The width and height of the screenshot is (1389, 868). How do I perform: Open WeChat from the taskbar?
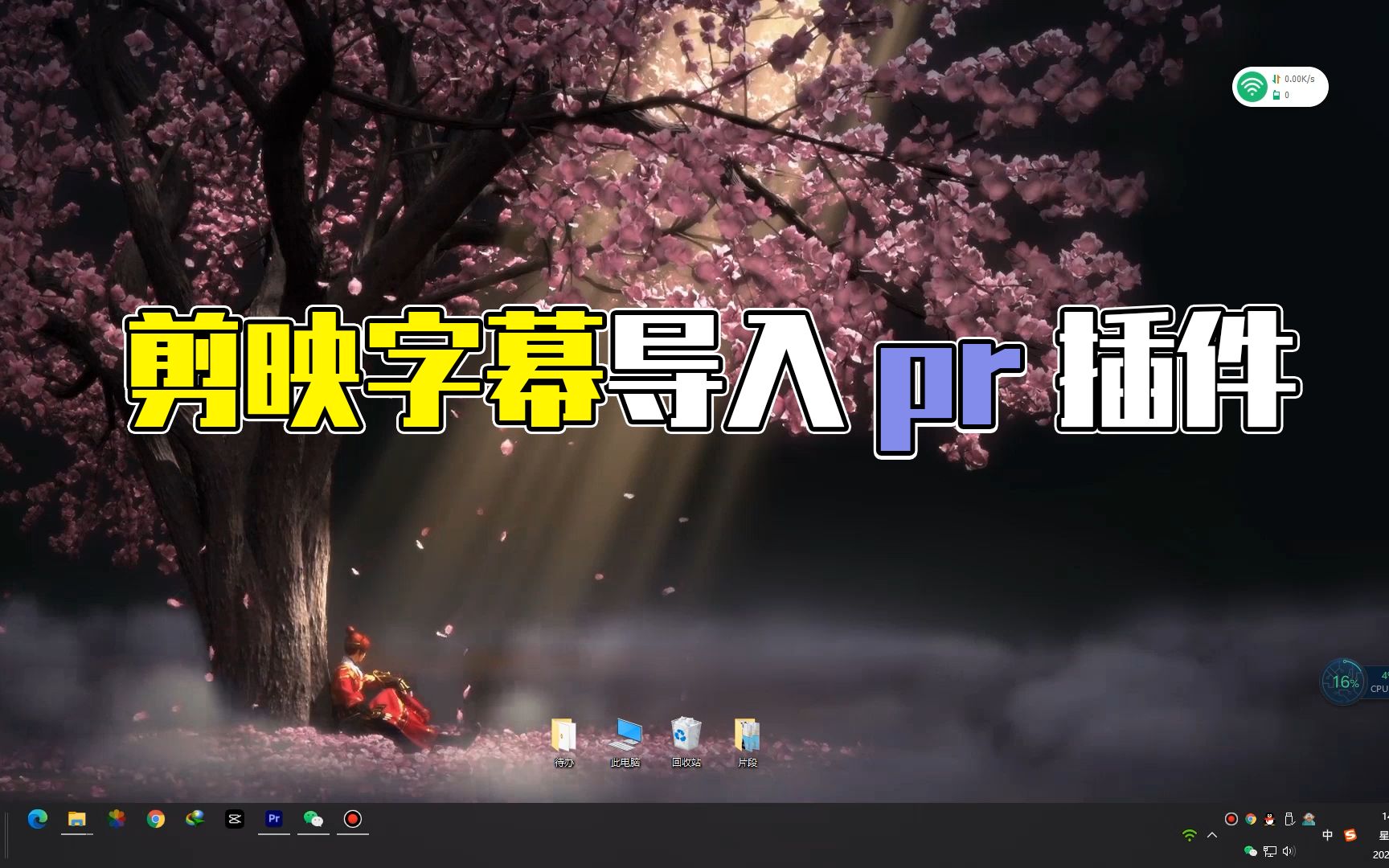[314, 819]
